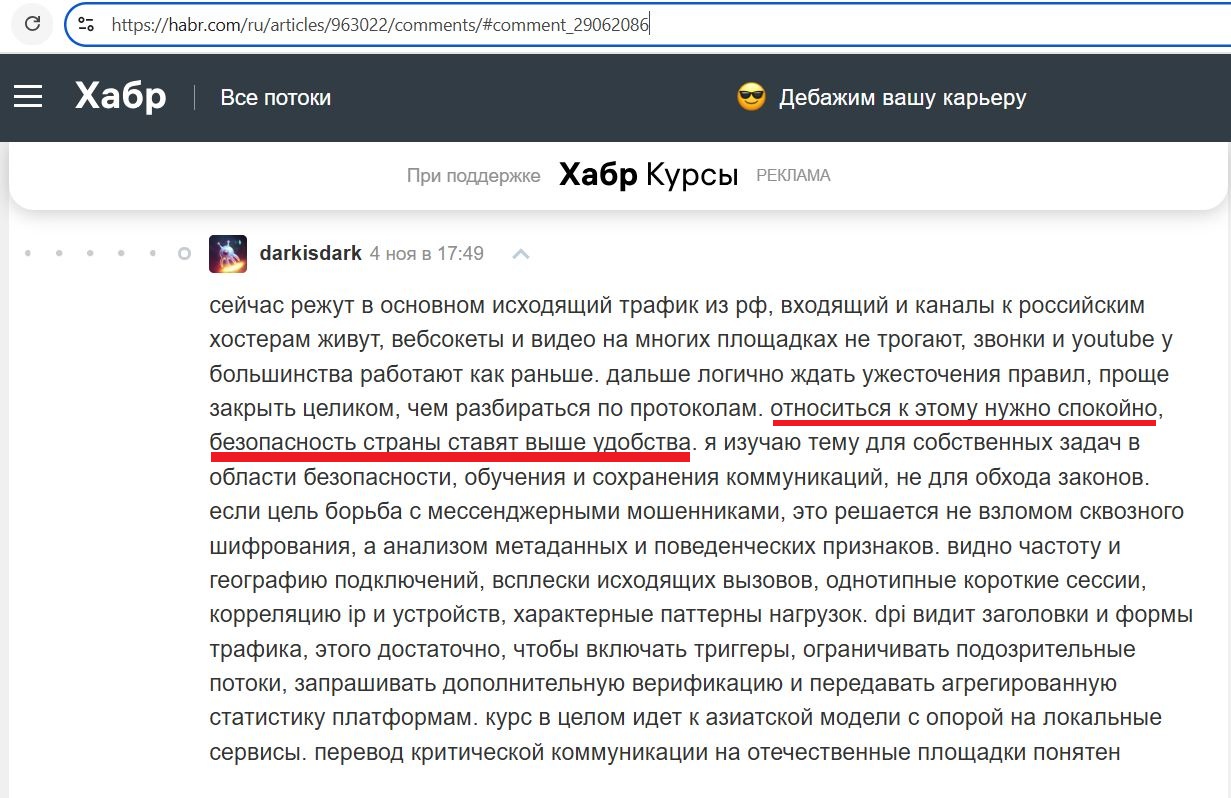Open Дебажим вашу карьеру header link
The width and height of the screenshot is (1231, 798).
[902, 98]
